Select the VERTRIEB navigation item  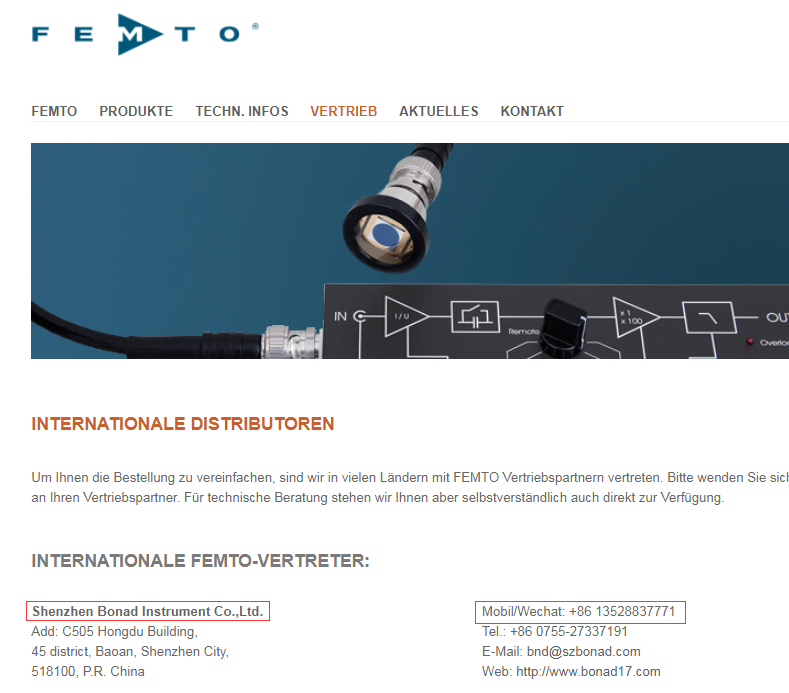click(344, 111)
